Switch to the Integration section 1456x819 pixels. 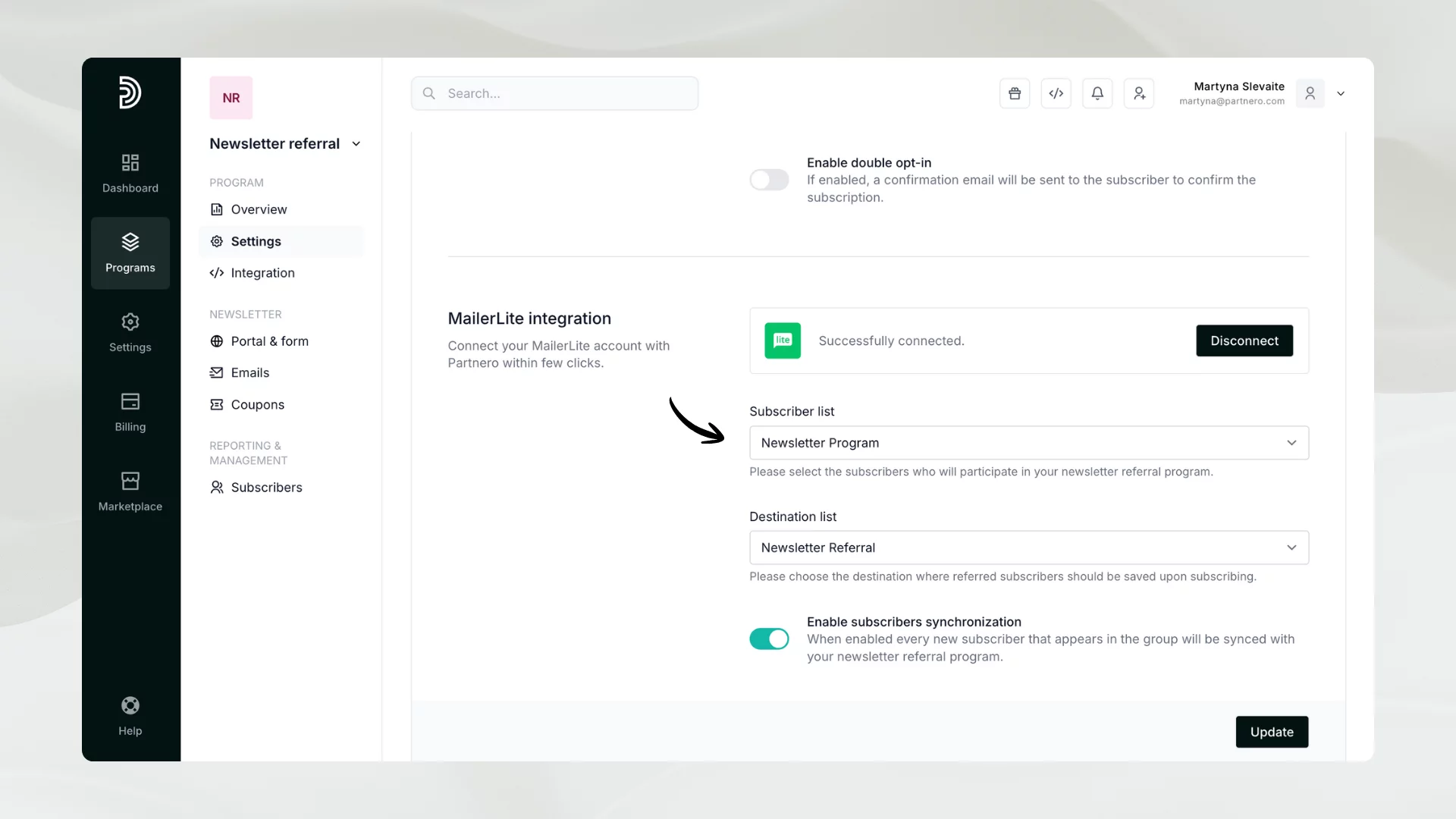pyautogui.click(x=262, y=273)
